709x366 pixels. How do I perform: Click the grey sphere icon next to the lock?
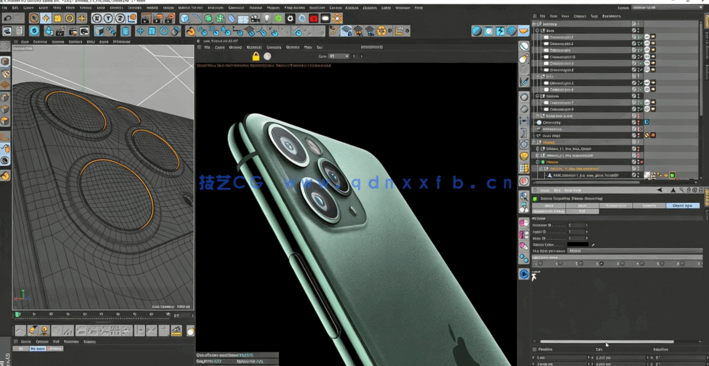267,56
